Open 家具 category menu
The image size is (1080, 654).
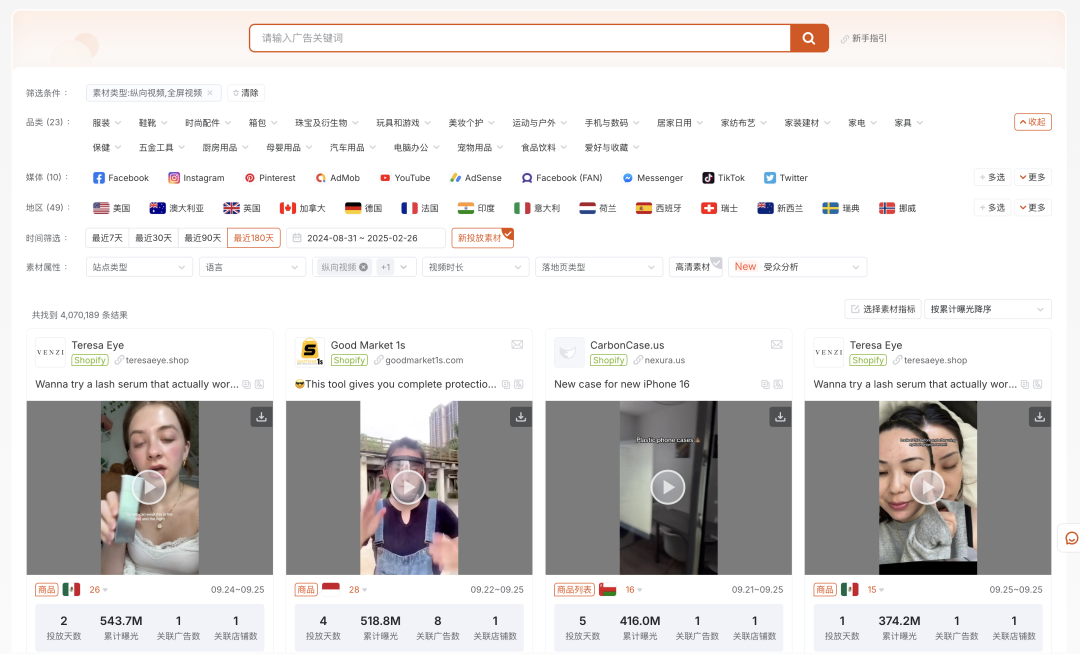(x=908, y=123)
